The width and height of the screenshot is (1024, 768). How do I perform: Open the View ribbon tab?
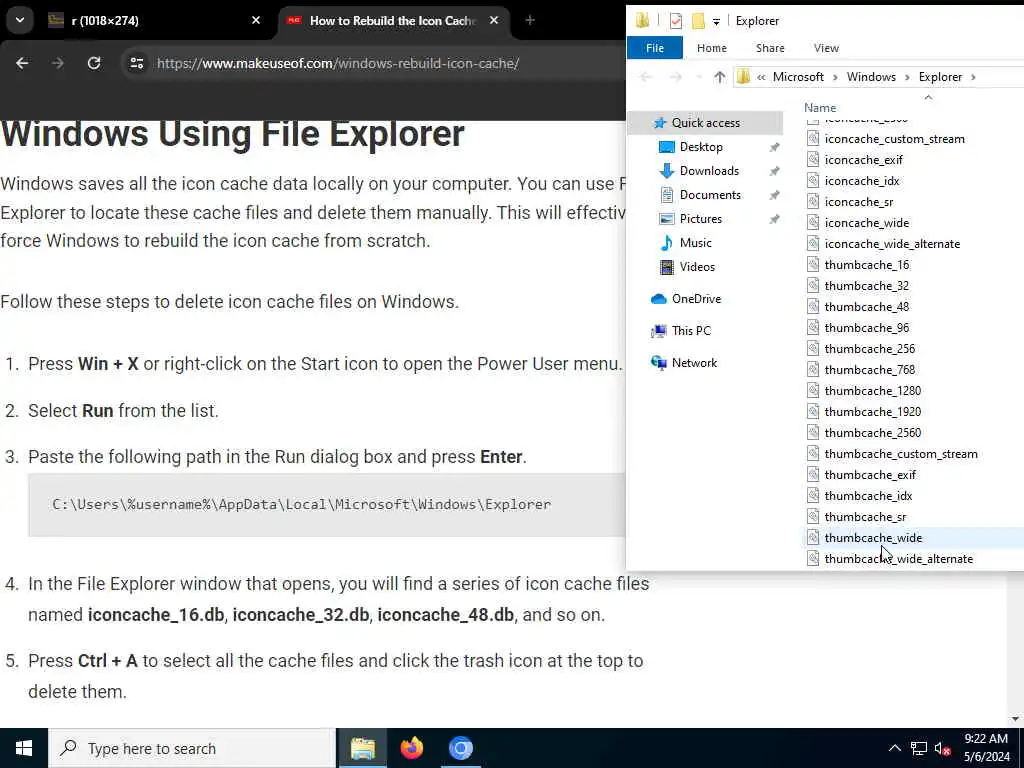[826, 48]
